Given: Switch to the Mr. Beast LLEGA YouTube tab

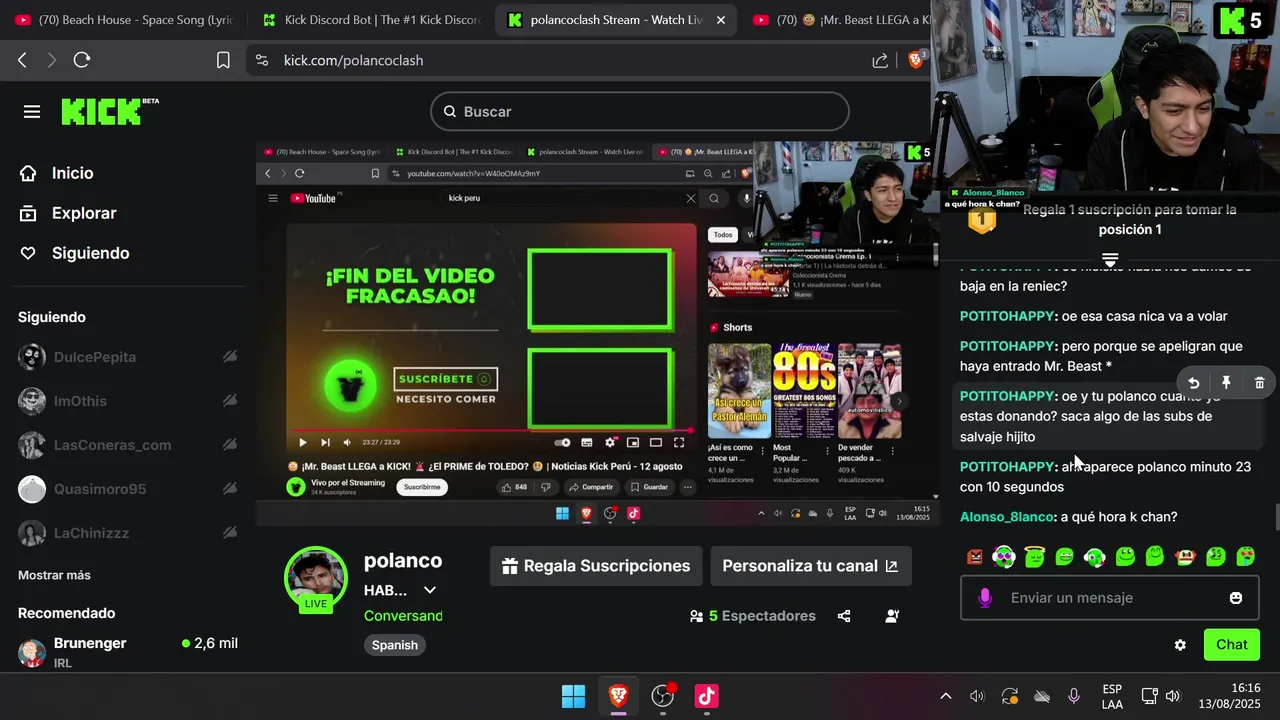Looking at the screenshot, I should click(x=840, y=20).
